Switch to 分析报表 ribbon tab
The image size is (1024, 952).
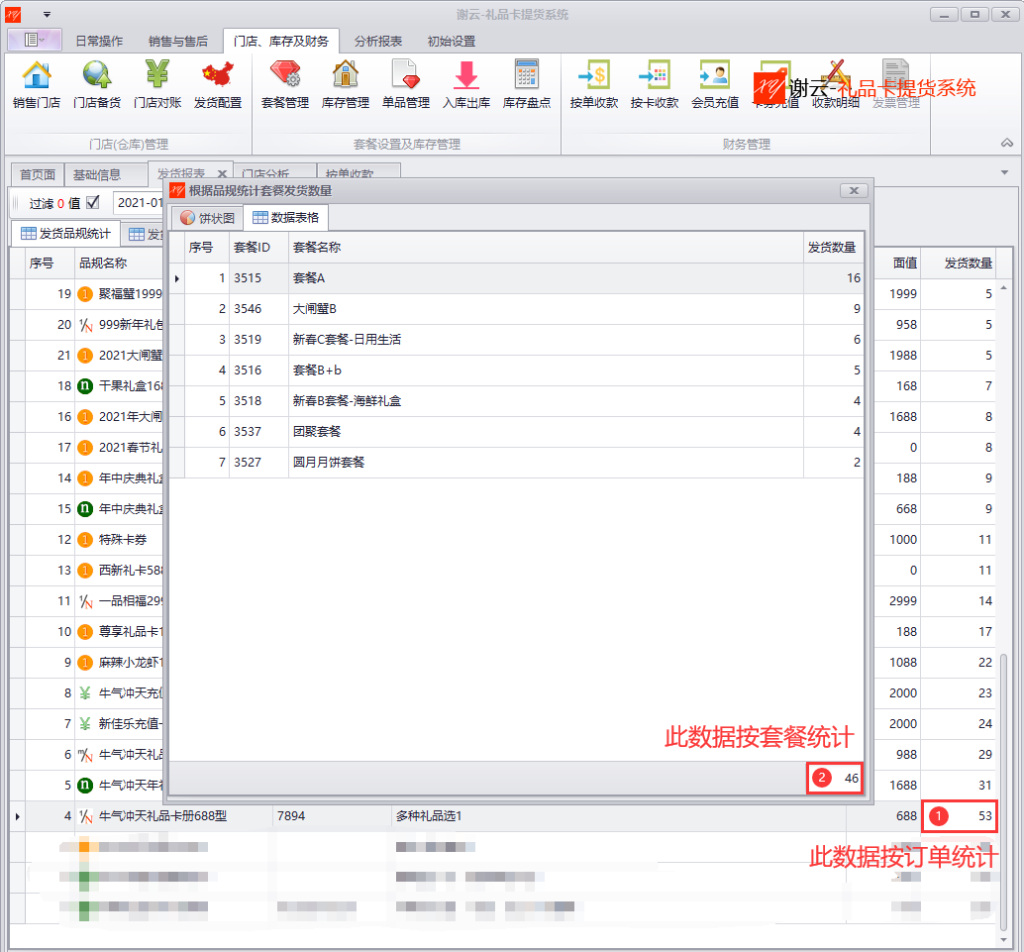378,41
